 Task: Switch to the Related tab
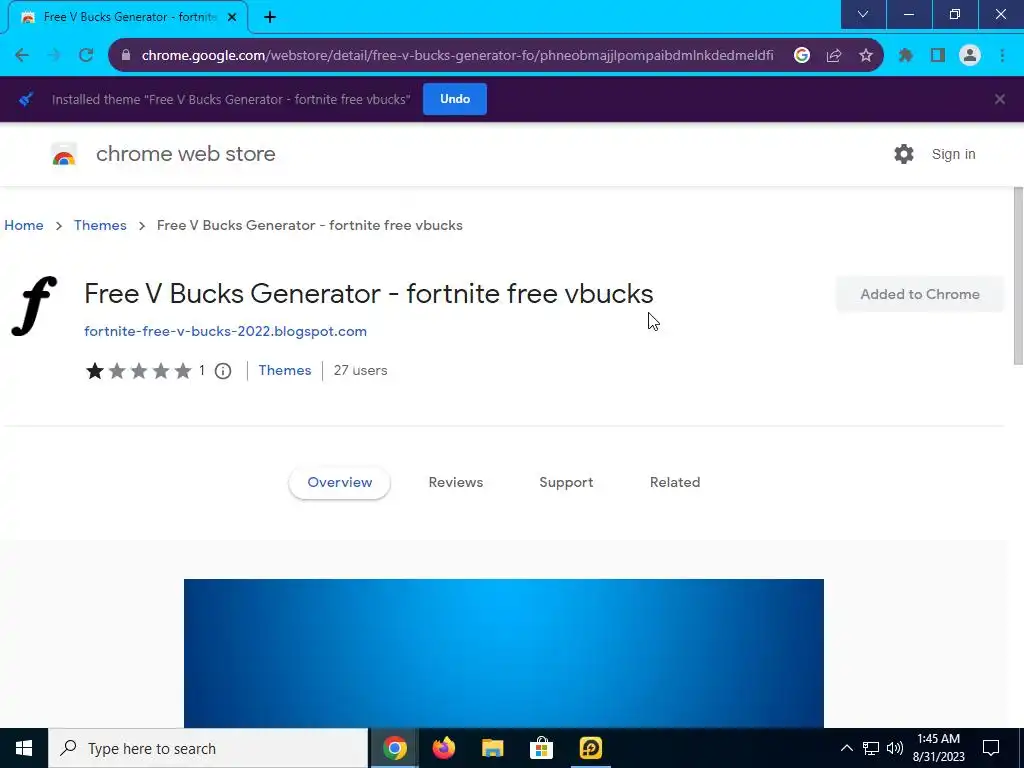675,483
